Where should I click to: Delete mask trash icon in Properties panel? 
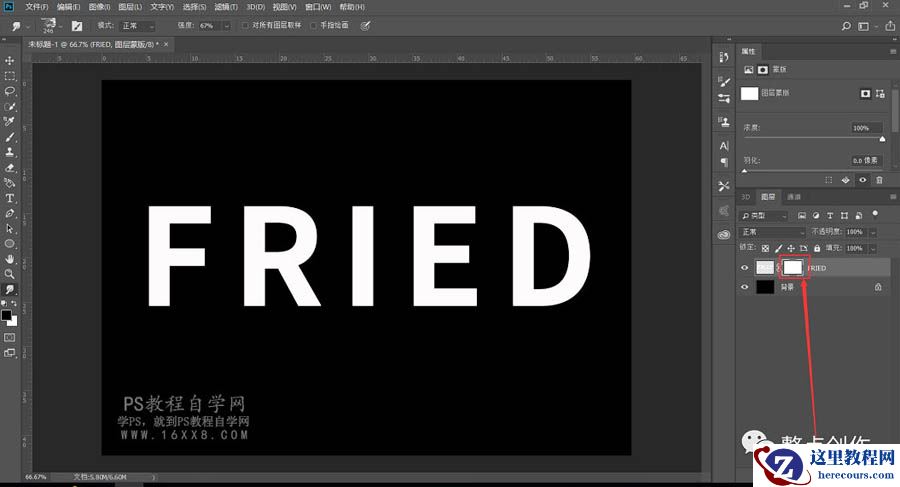(x=879, y=180)
